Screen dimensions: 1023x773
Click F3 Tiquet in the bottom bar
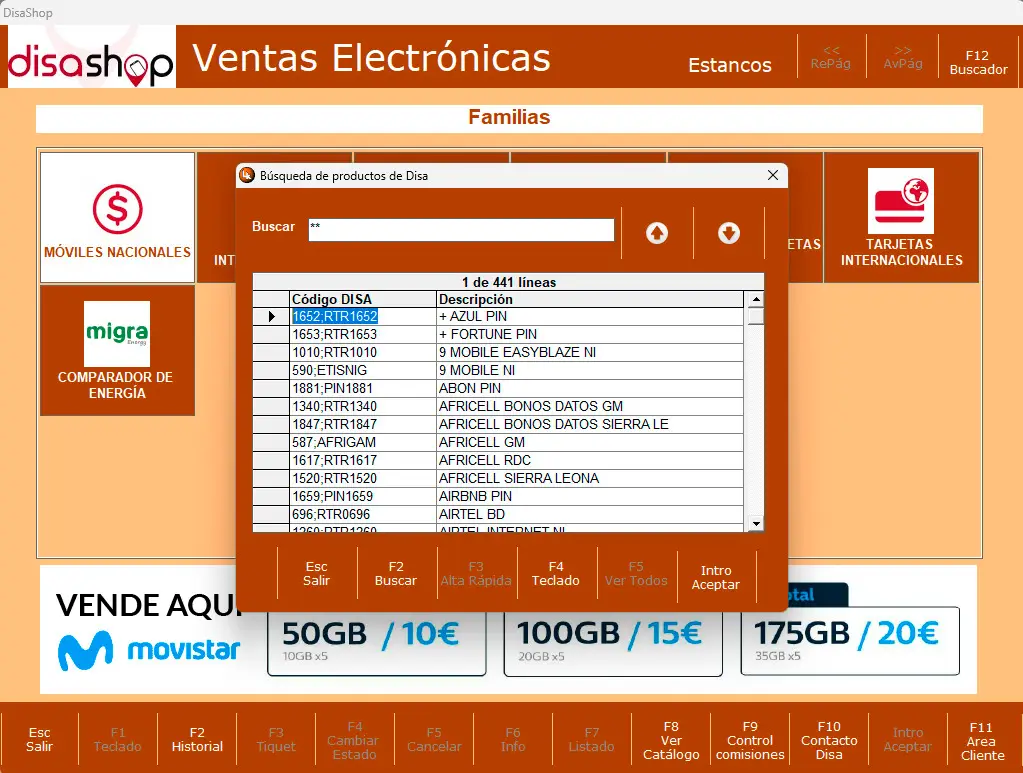click(276, 740)
